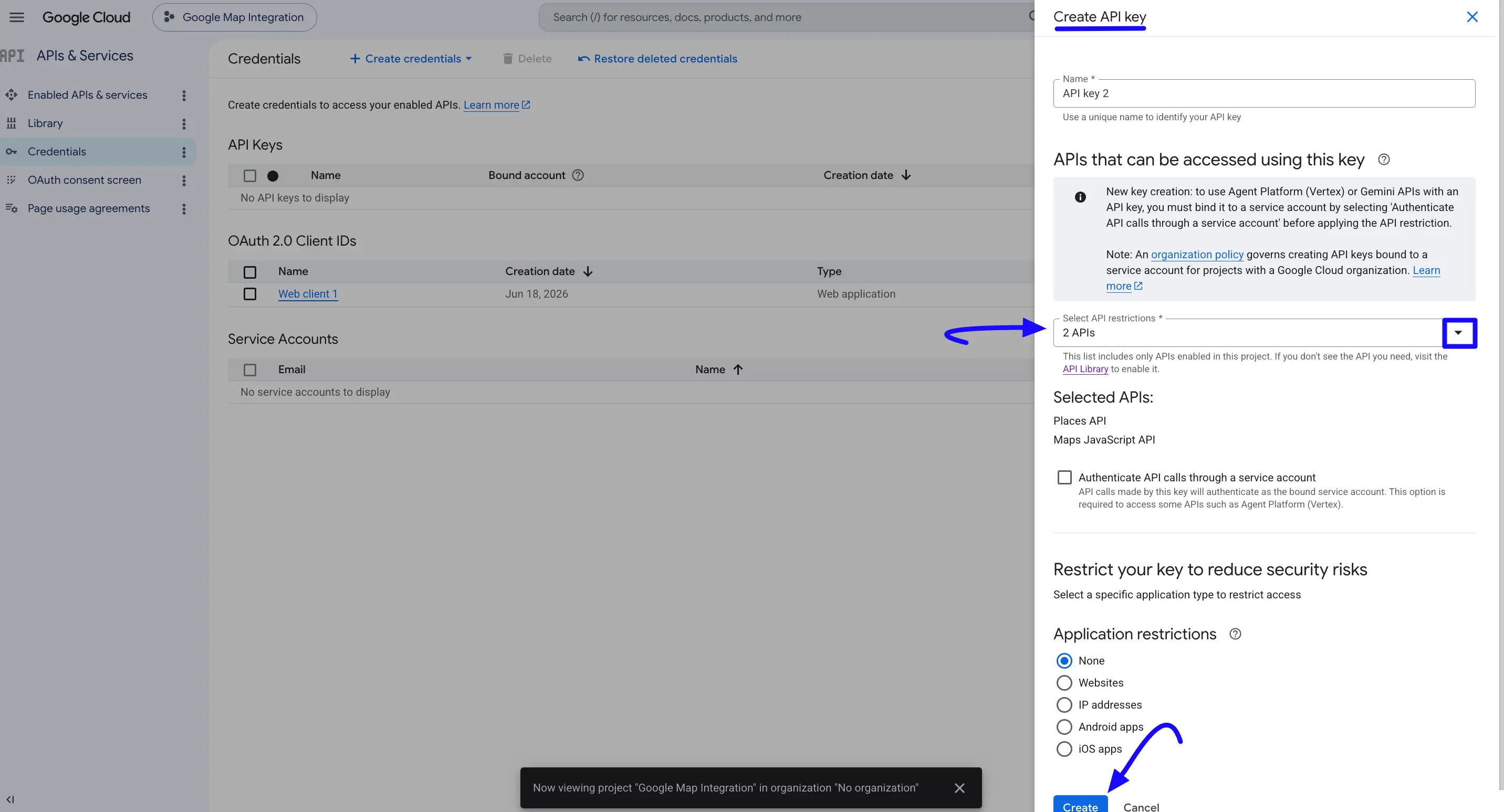Open OAuth consent screen page
The width and height of the screenshot is (1504, 812).
pos(84,180)
